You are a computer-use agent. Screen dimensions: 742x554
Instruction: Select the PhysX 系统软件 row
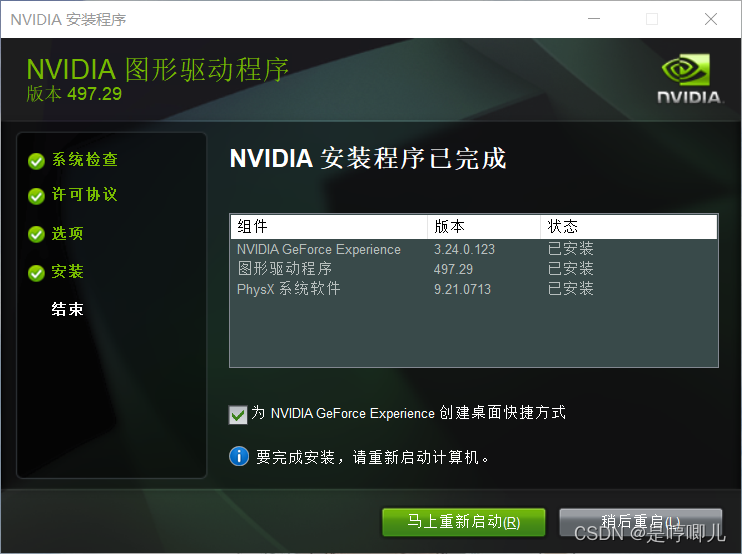[474, 289]
